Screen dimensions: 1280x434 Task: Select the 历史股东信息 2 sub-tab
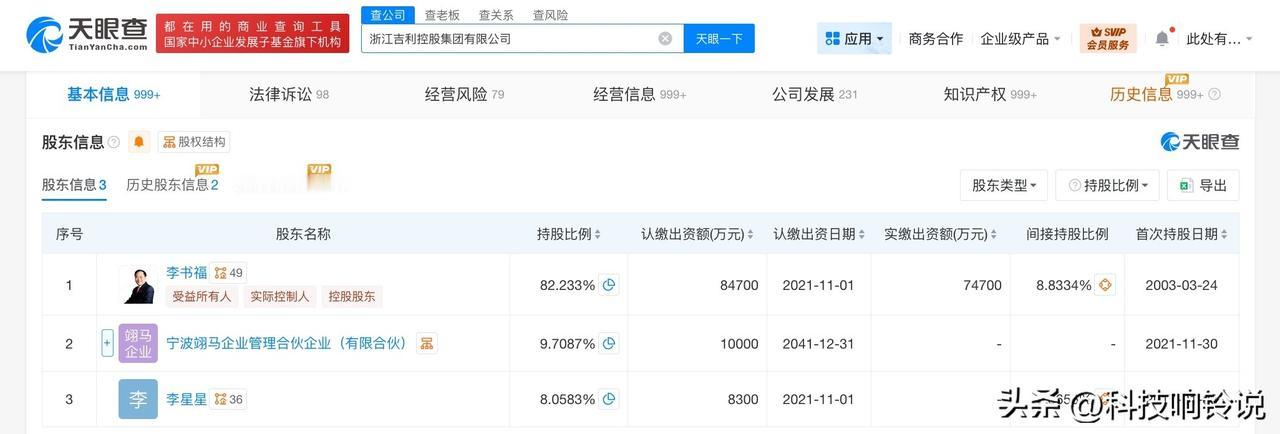[172, 185]
